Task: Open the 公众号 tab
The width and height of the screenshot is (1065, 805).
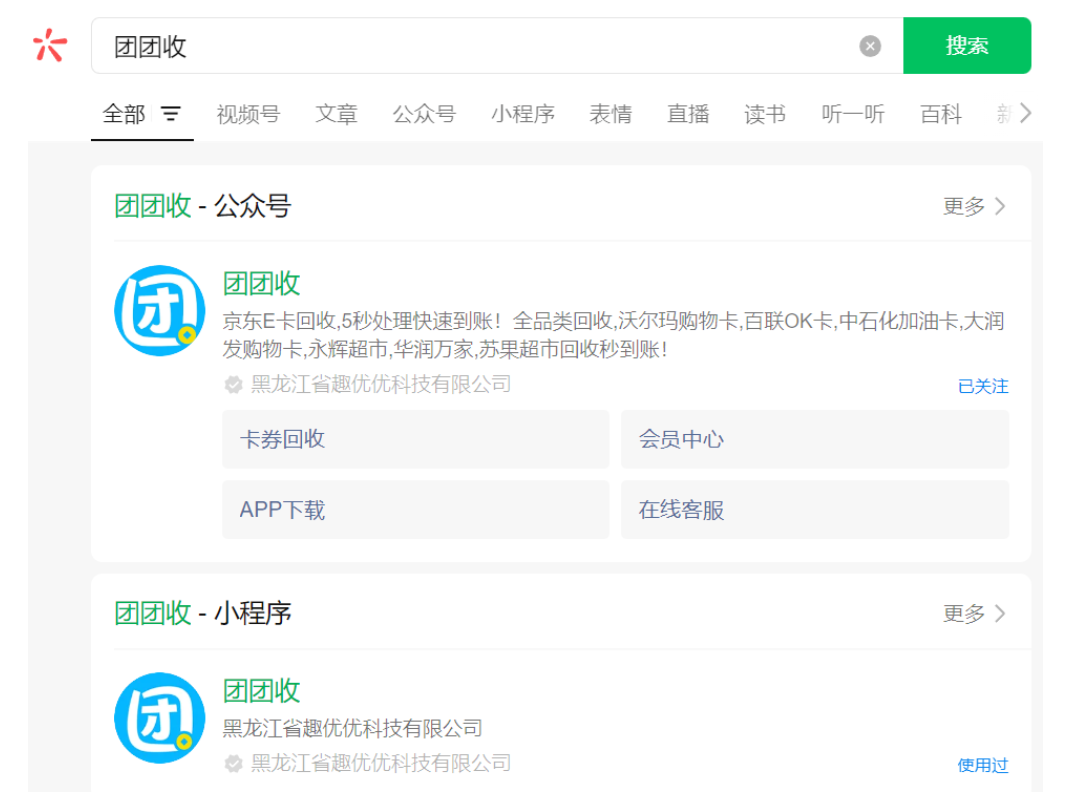Action: [424, 113]
